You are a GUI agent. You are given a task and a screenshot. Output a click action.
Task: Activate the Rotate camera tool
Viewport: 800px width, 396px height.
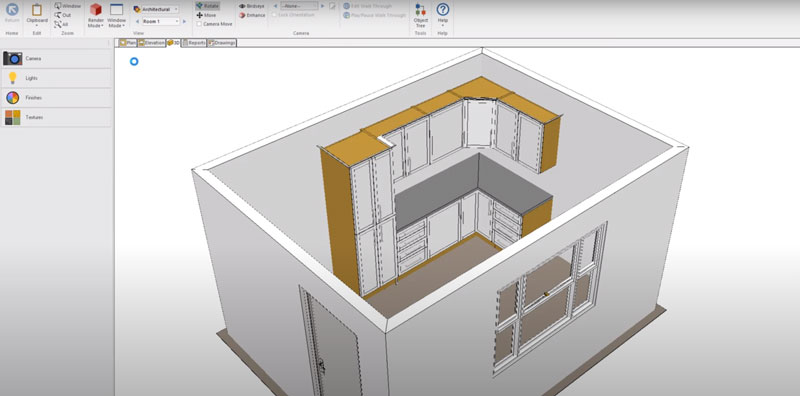[208, 6]
